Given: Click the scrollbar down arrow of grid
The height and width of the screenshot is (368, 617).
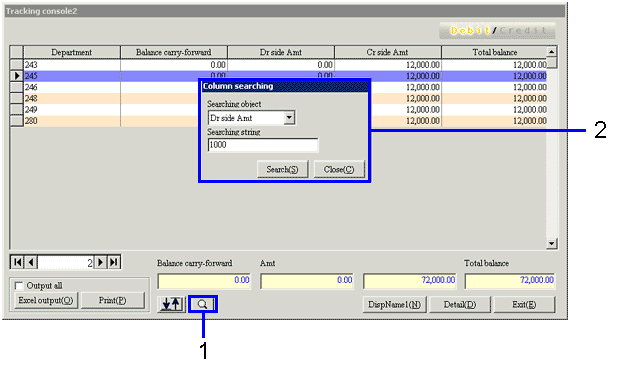Looking at the screenshot, I should (552, 244).
